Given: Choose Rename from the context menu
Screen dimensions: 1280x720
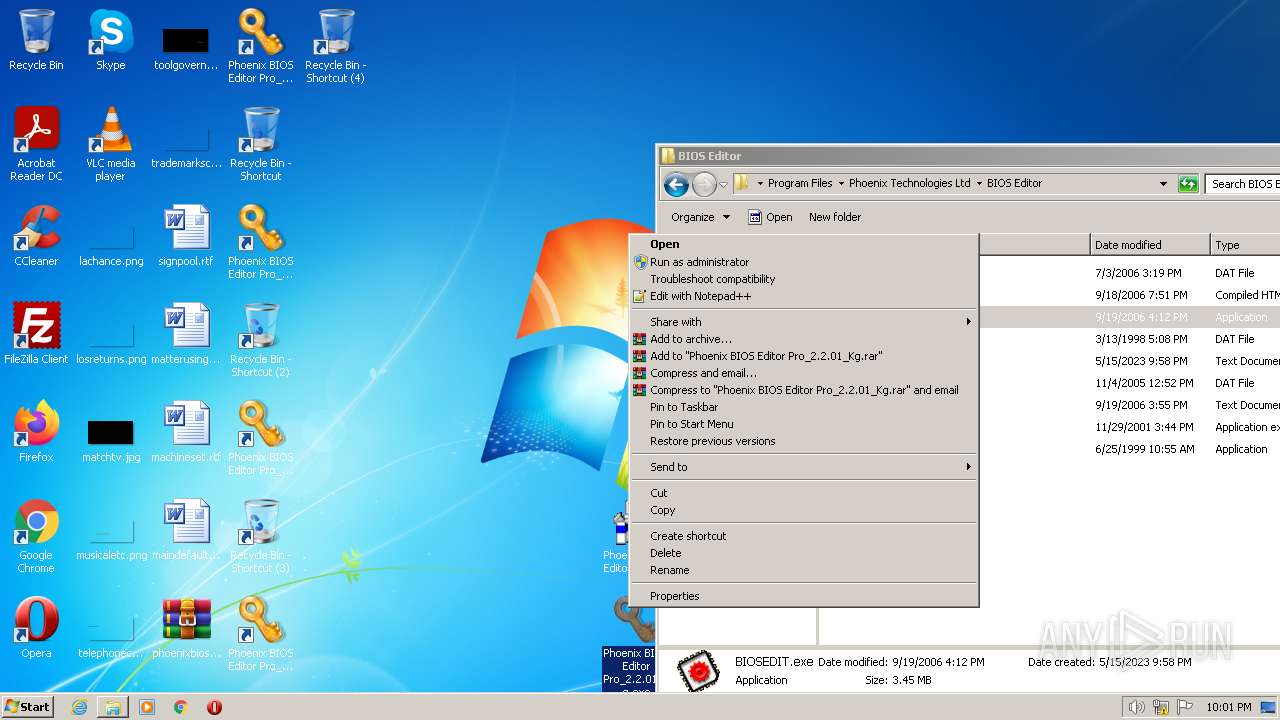Looking at the screenshot, I should [x=804, y=570].
